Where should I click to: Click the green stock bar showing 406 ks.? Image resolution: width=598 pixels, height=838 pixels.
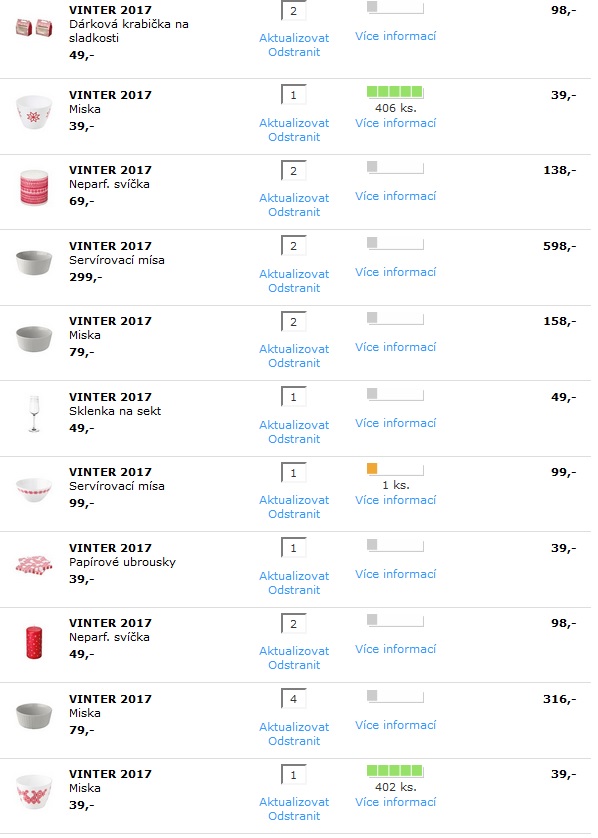395,92
